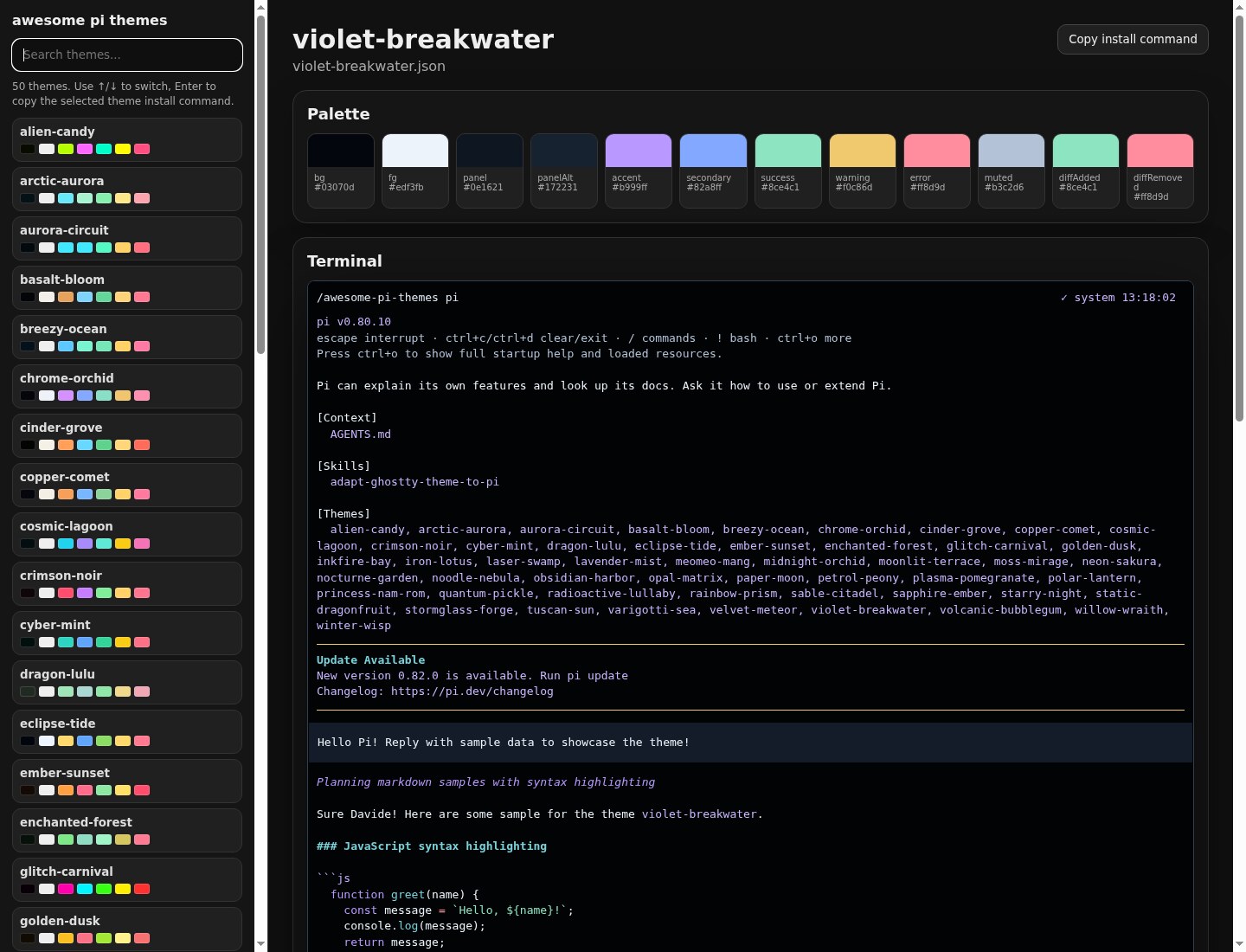Open the pi.dev changelog URL

[x=472, y=691]
